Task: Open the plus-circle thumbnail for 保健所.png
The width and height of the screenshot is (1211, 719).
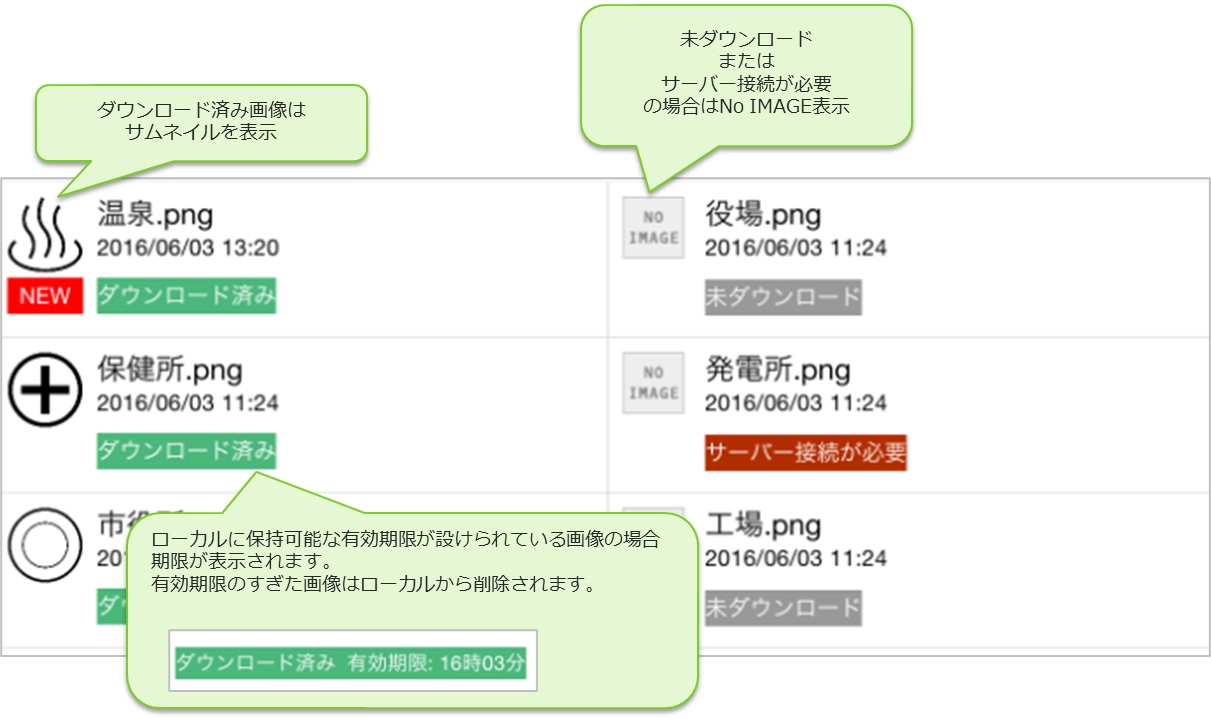Action: [45, 389]
